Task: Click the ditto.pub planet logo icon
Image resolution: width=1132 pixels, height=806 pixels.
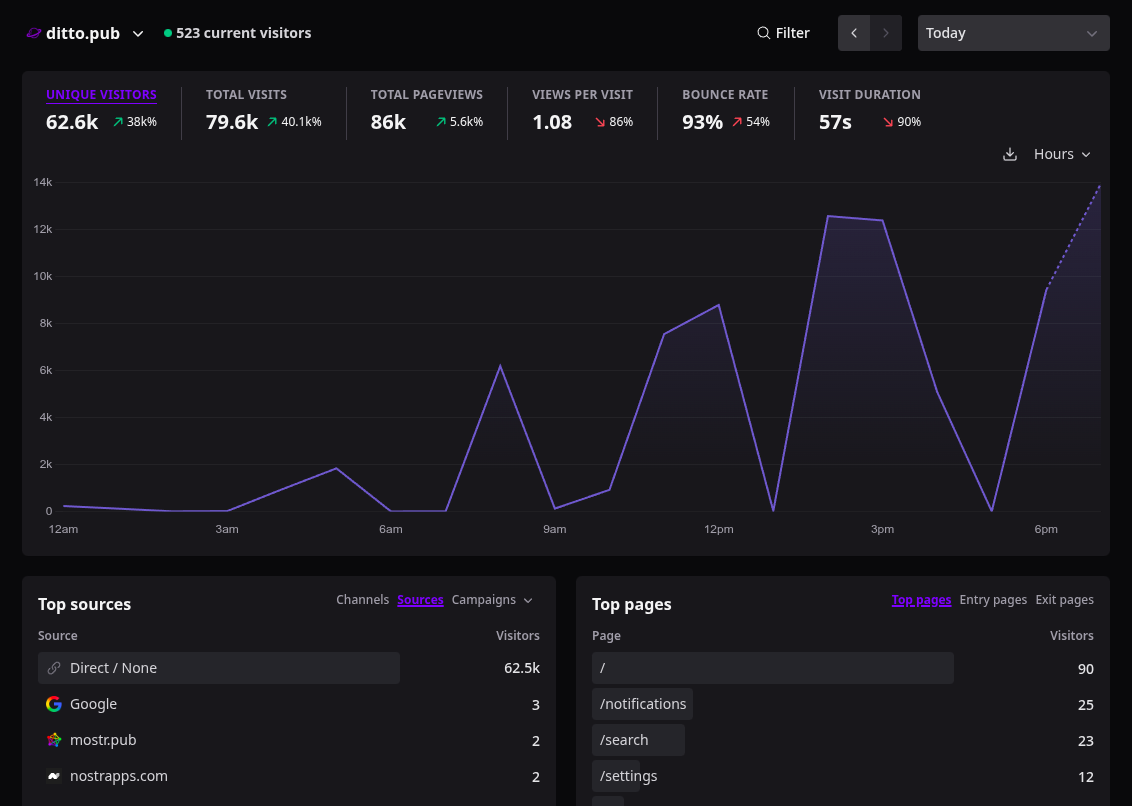Action: click(x=34, y=33)
